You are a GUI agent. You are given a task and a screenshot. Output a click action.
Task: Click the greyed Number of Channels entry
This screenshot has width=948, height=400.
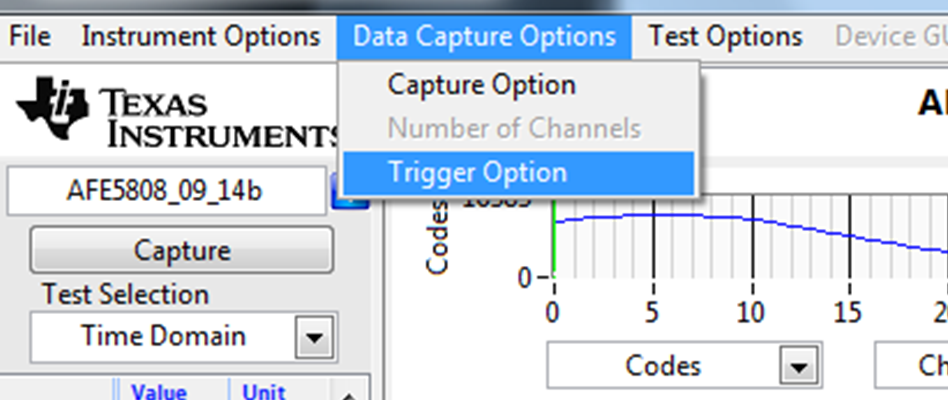(513, 129)
